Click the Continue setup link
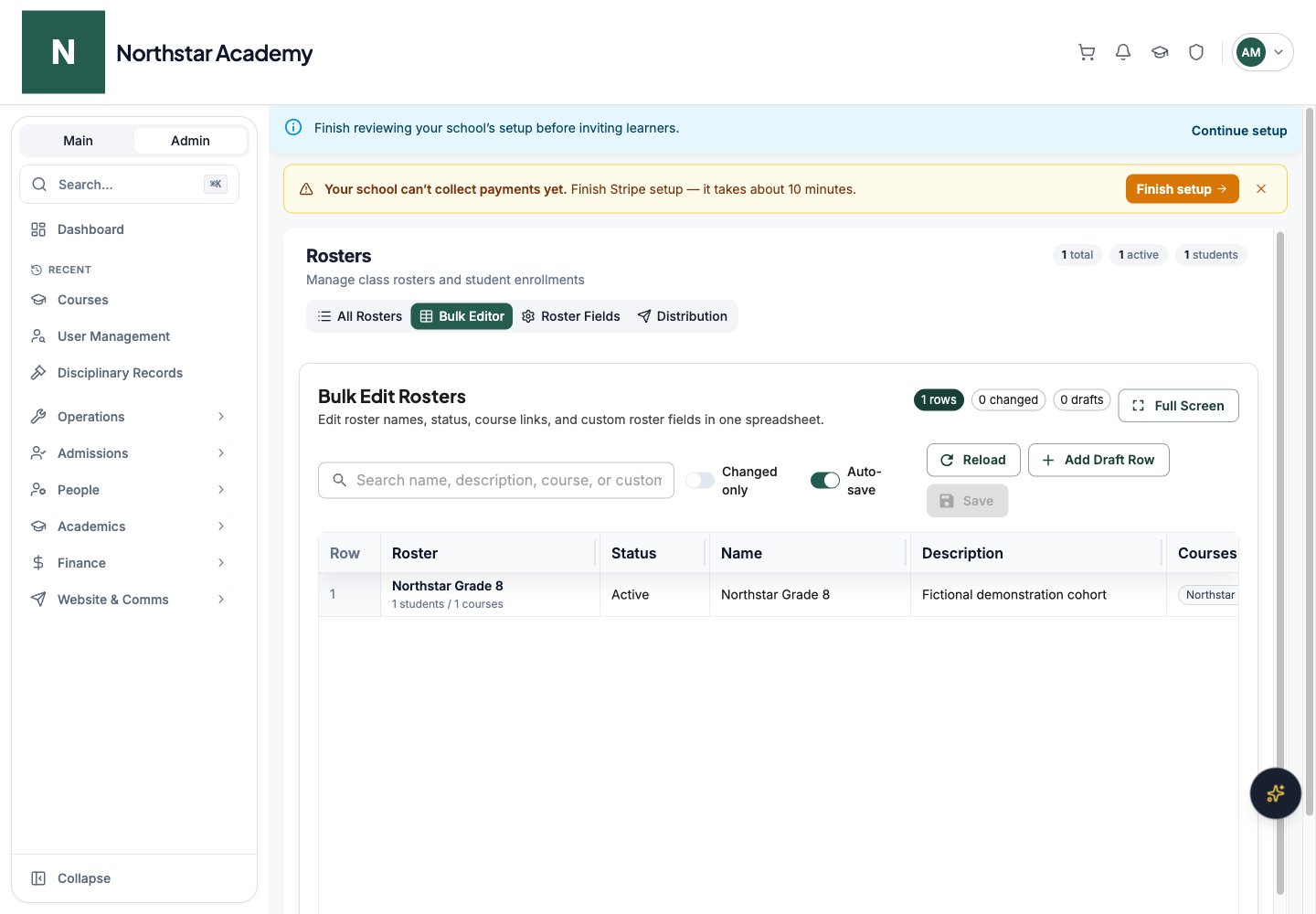 point(1239,131)
